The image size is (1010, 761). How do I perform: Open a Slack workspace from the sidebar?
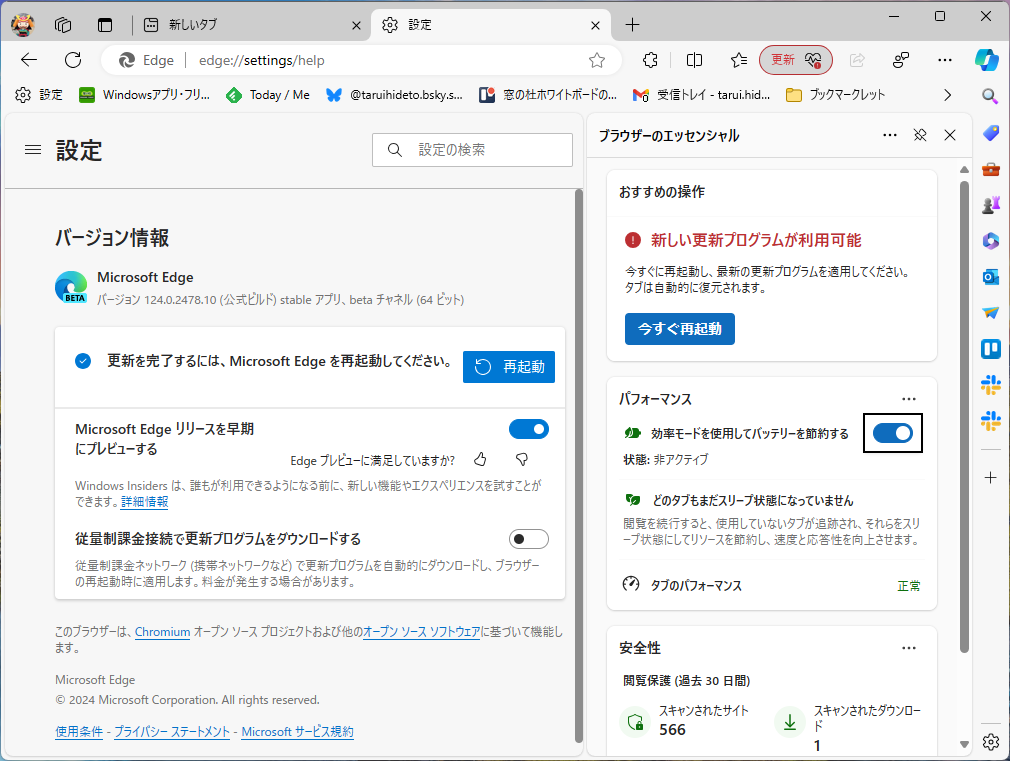[990, 385]
